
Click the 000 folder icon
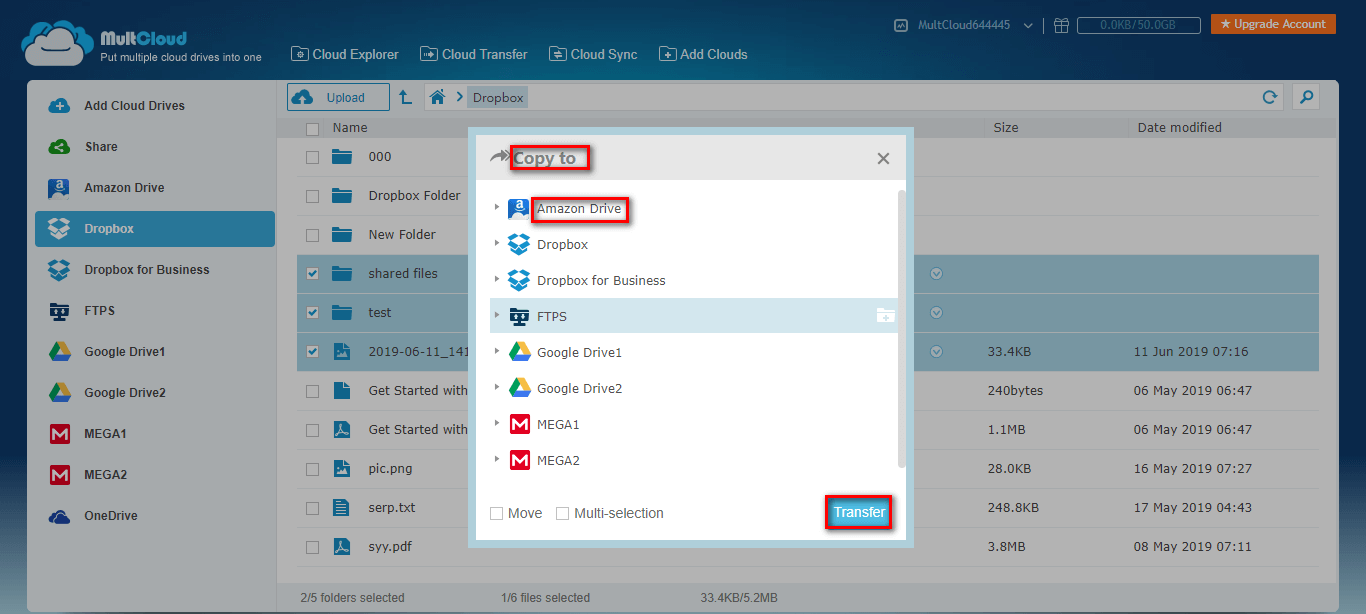pyautogui.click(x=343, y=157)
